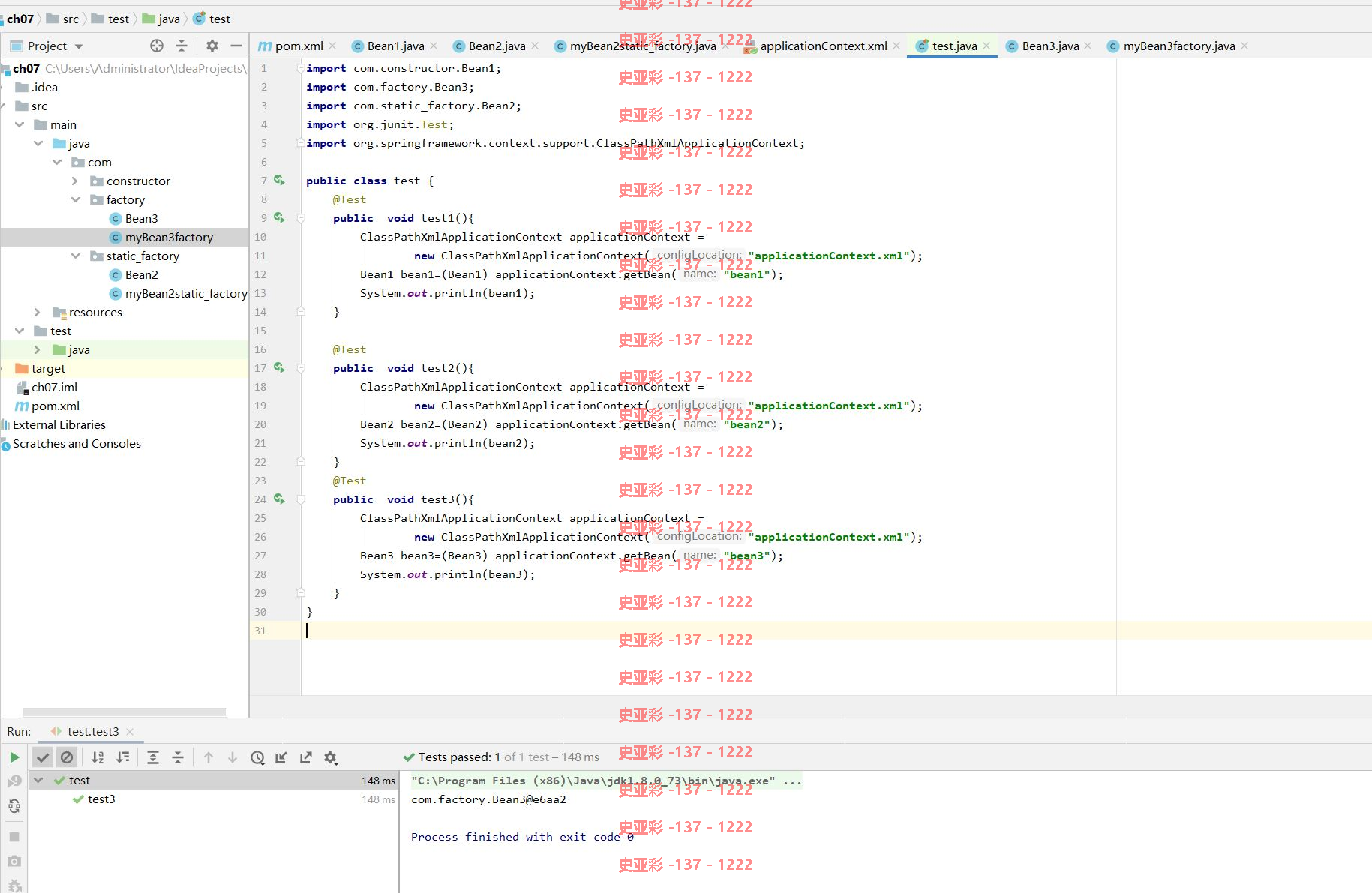The width and height of the screenshot is (1372, 893).
Task: Collapse static_factory package
Action: pyautogui.click(x=75, y=256)
